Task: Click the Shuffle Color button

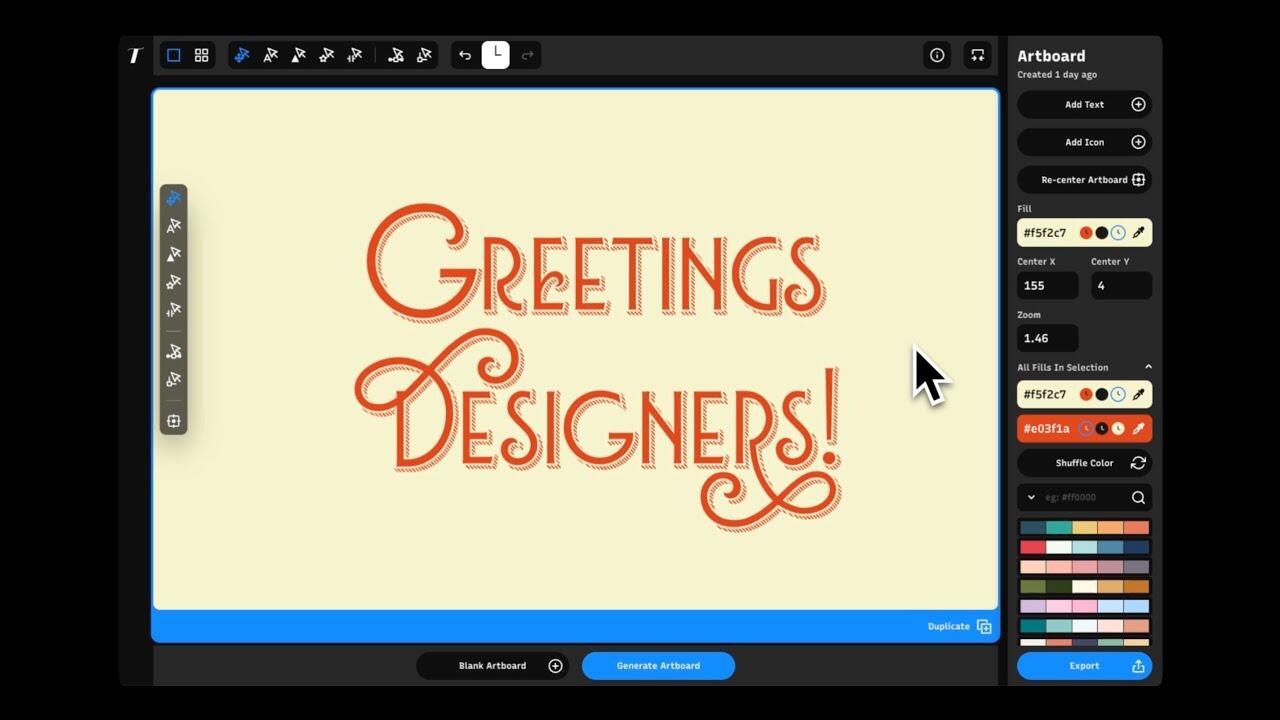Action: [1085, 463]
